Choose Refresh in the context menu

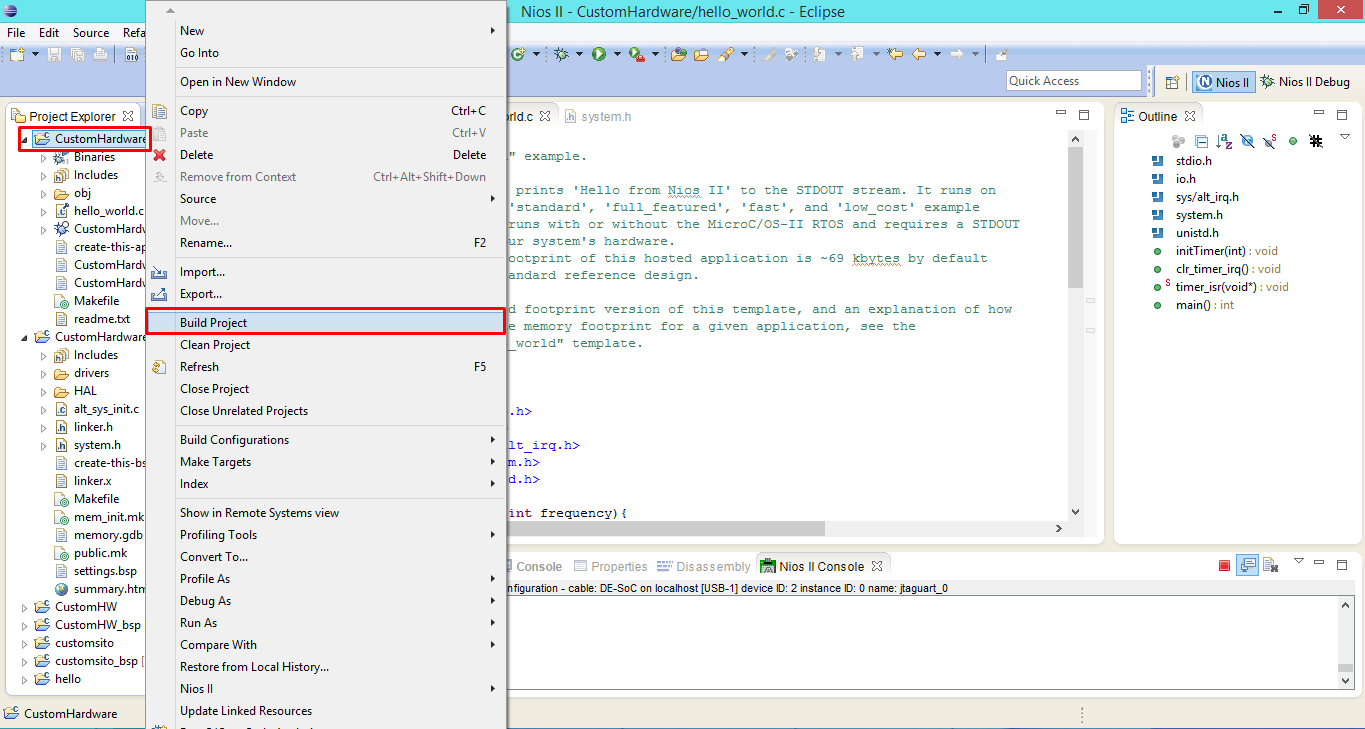(326, 367)
